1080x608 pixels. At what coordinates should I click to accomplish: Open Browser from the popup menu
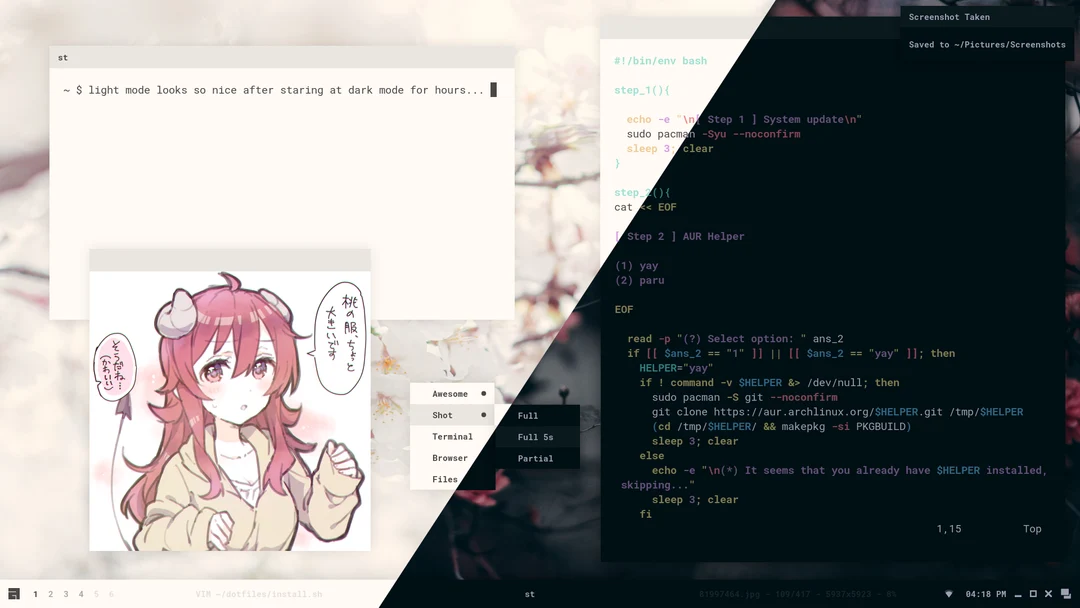click(x=449, y=458)
